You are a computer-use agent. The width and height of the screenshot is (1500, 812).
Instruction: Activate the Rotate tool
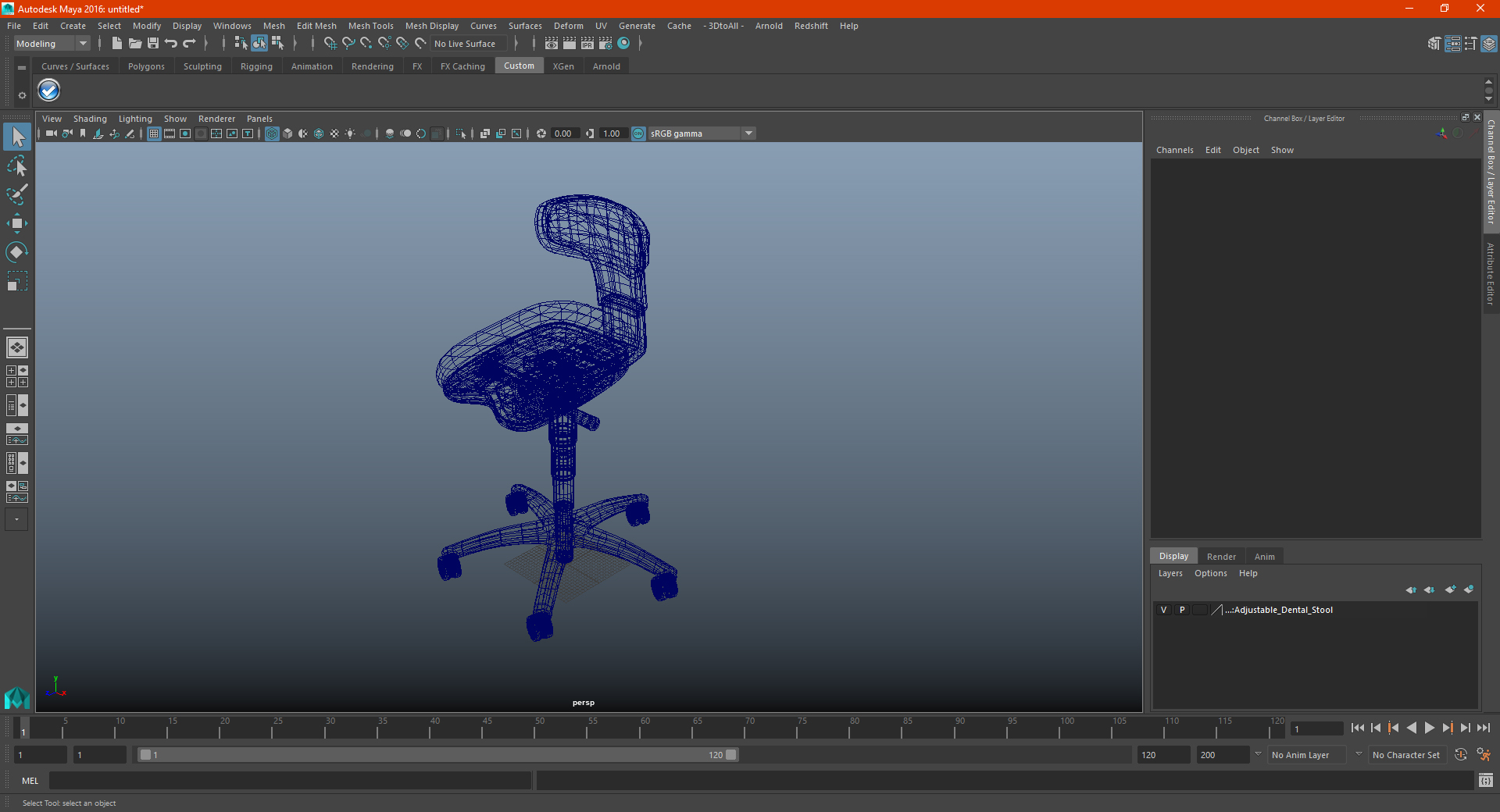tap(17, 252)
